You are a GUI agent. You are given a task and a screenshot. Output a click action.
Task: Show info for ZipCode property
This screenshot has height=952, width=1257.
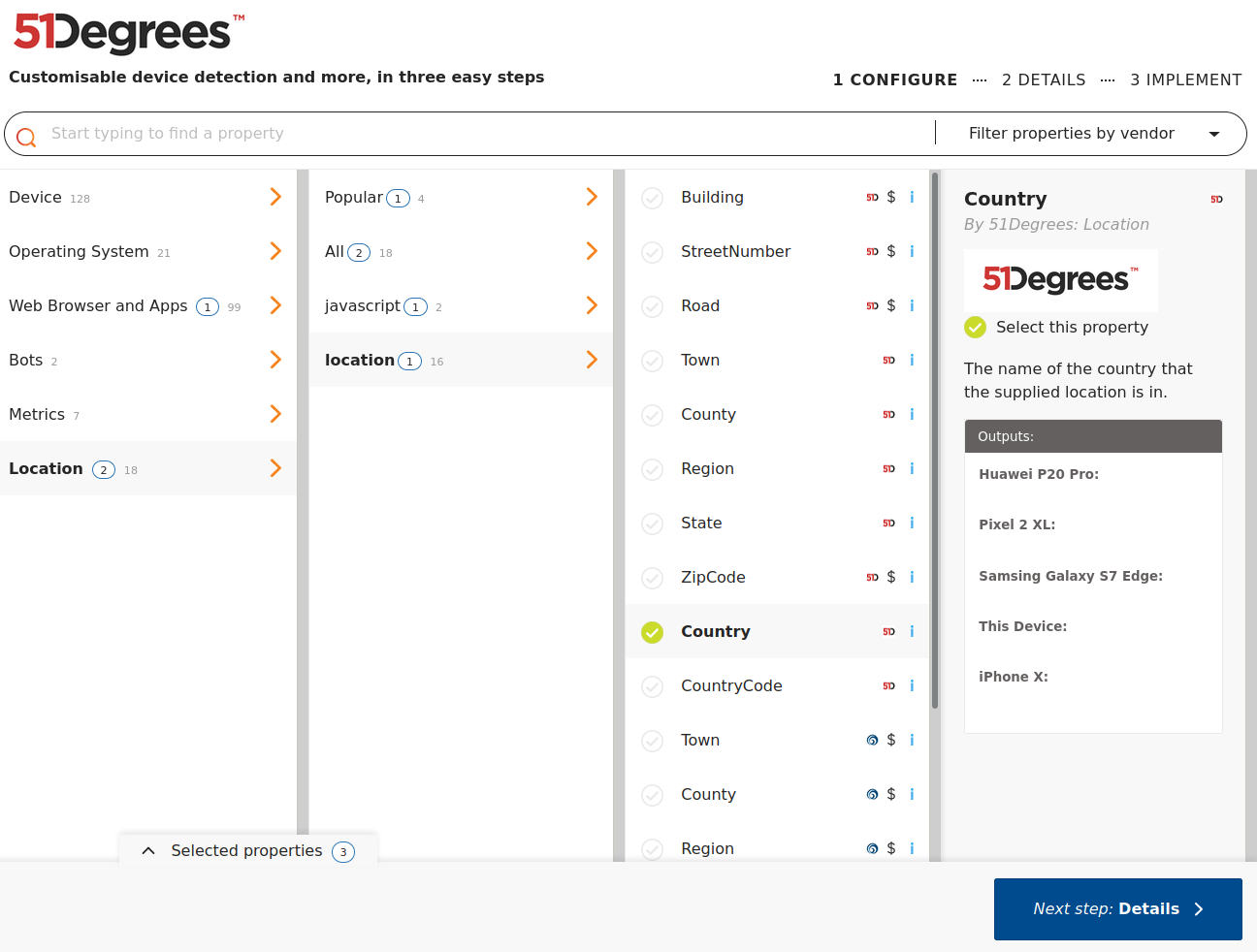912,577
